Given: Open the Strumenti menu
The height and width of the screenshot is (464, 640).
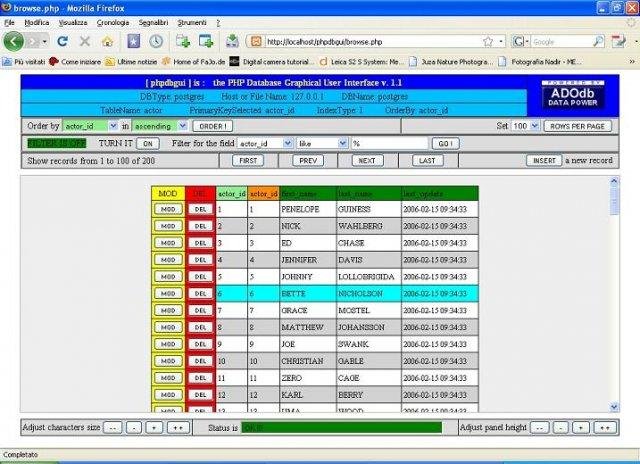Looking at the screenshot, I should [x=192, y=23].
